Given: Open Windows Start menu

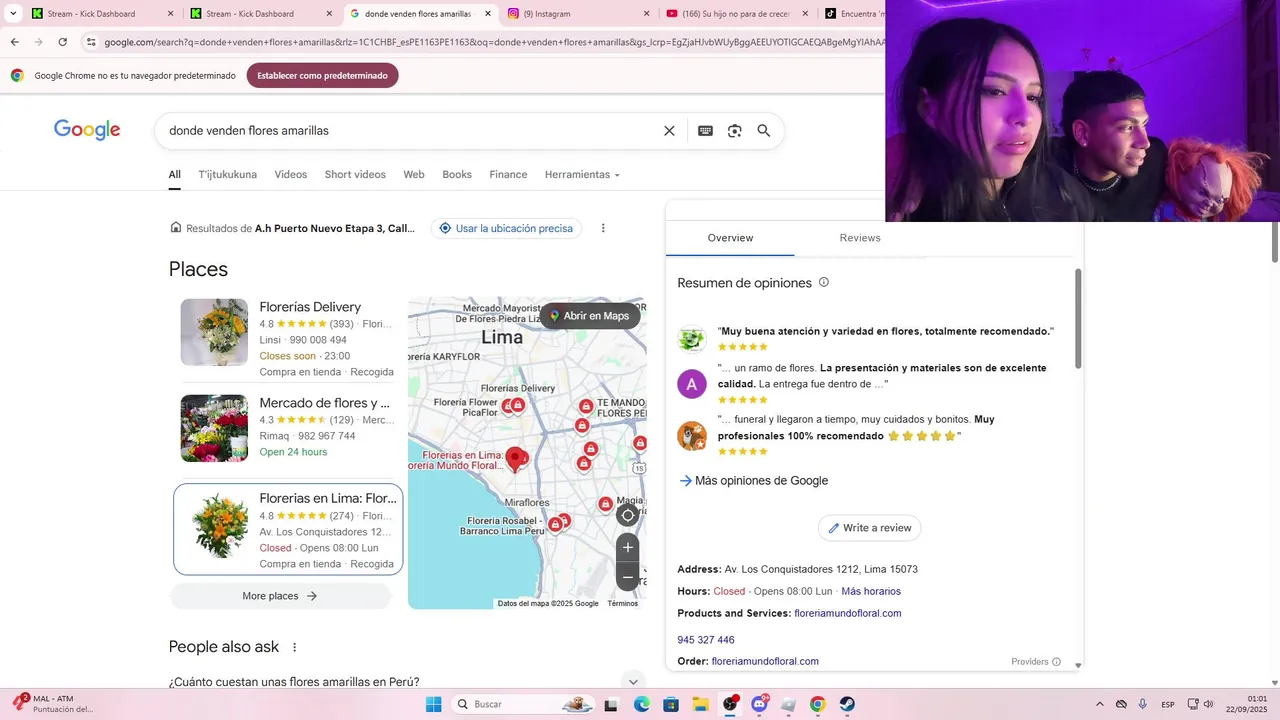Looking at the screenshot, I should [x=433, y=704].
